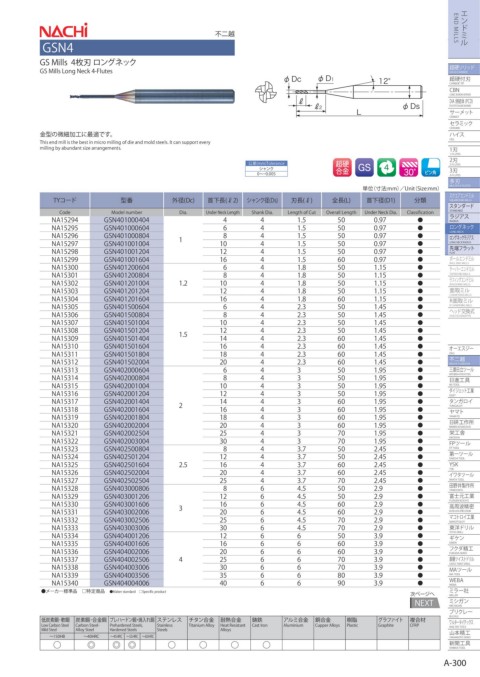Click the classification dot for NA15294
Image resolution: width=480 pixels, height=677 pixels.
pos(420,220)
